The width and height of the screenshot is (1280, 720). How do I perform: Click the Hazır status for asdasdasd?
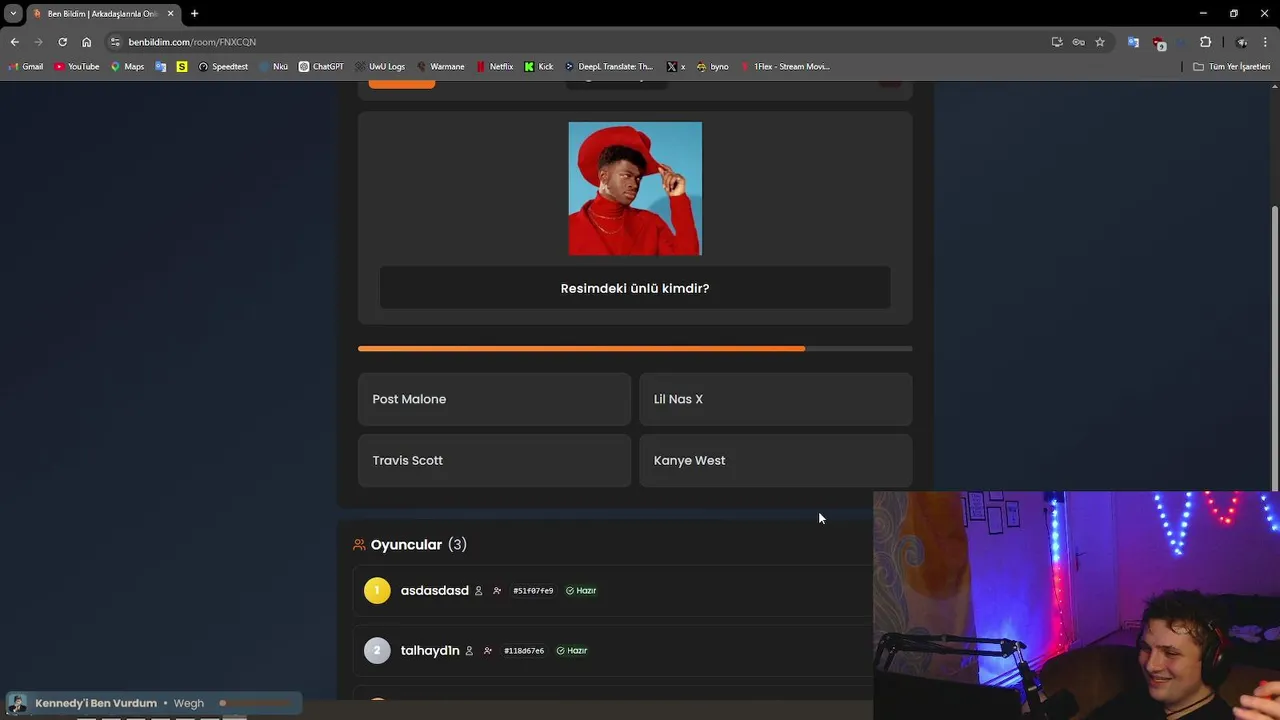581,591
